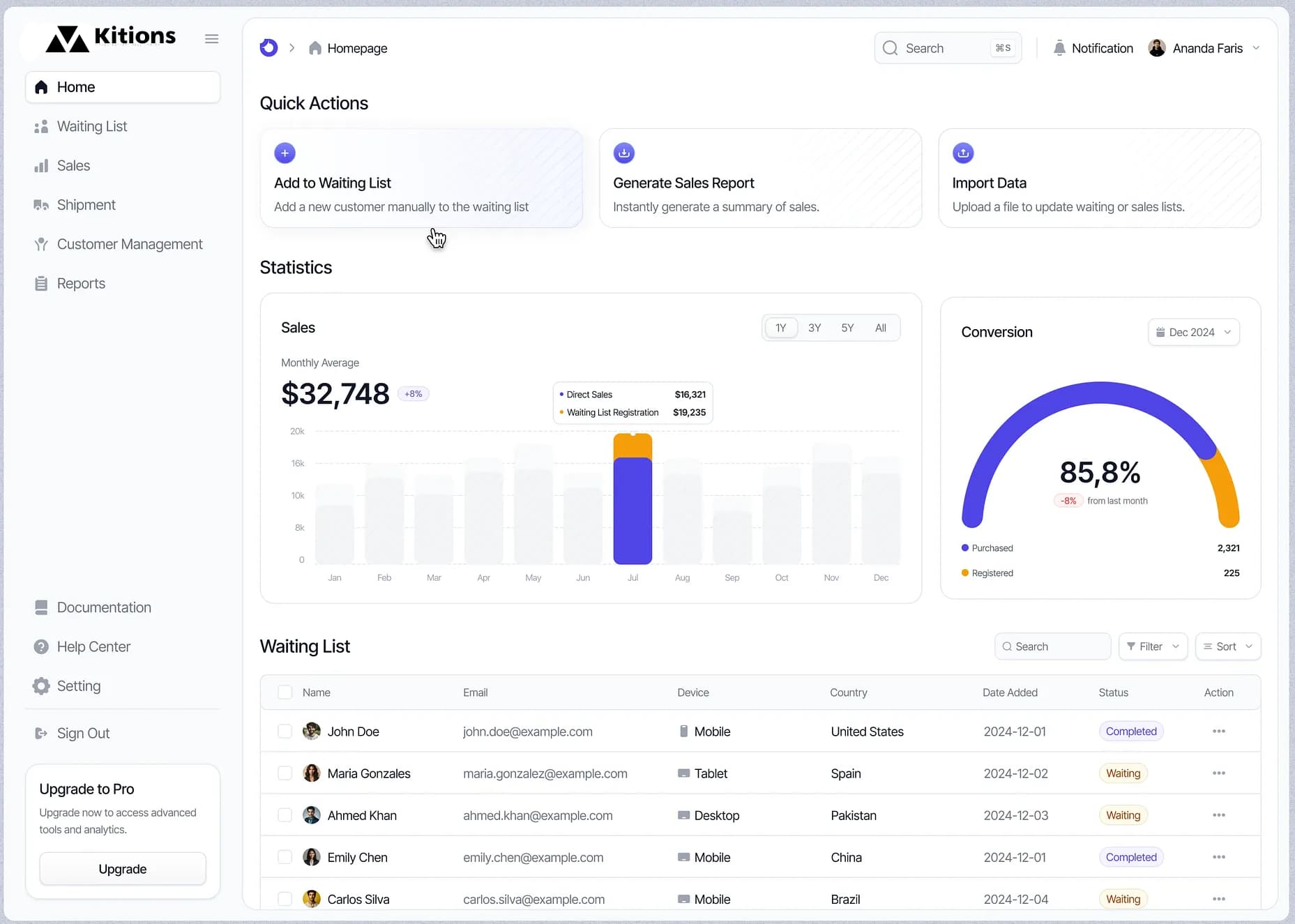Select the Sales sidebar icon
Image resolution: width=1295 pixels, height=924 pixels.
pyautogui.click(x=41, y=165)
